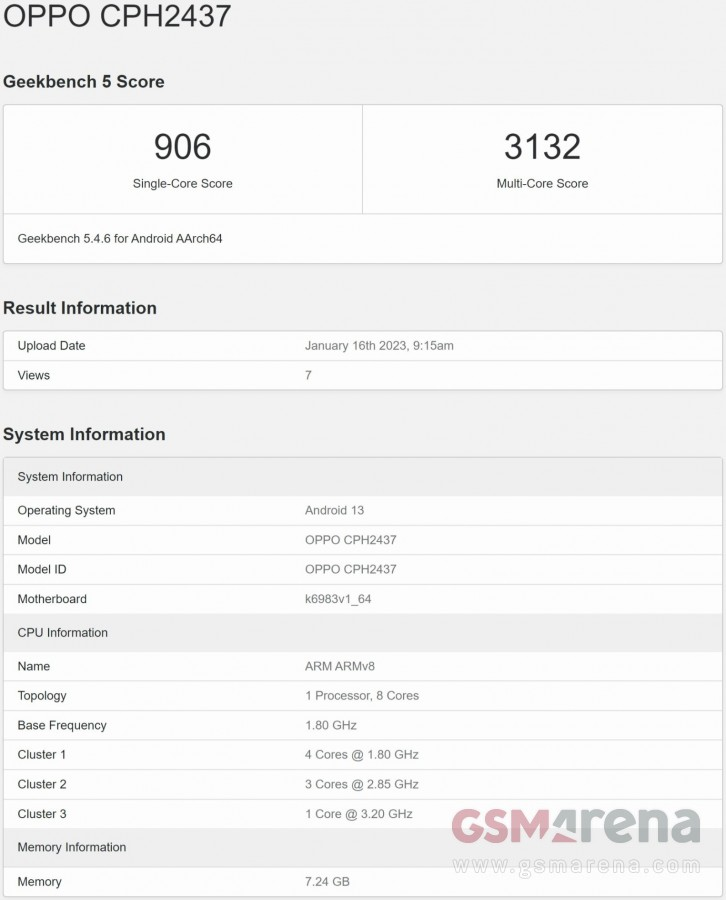Select the memory value 7.24 GB
Viewport: 726px width, 900px height.
point(327,882)
